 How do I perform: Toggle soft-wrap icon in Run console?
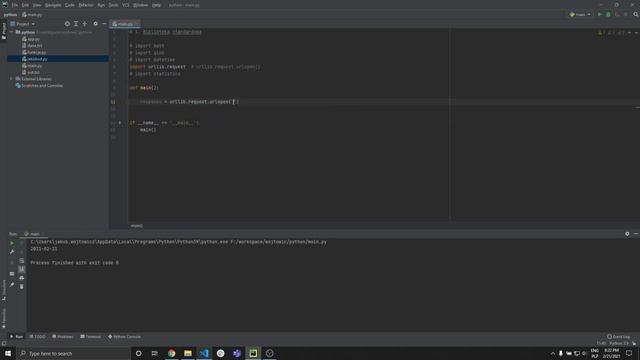(x=22, y=260)
